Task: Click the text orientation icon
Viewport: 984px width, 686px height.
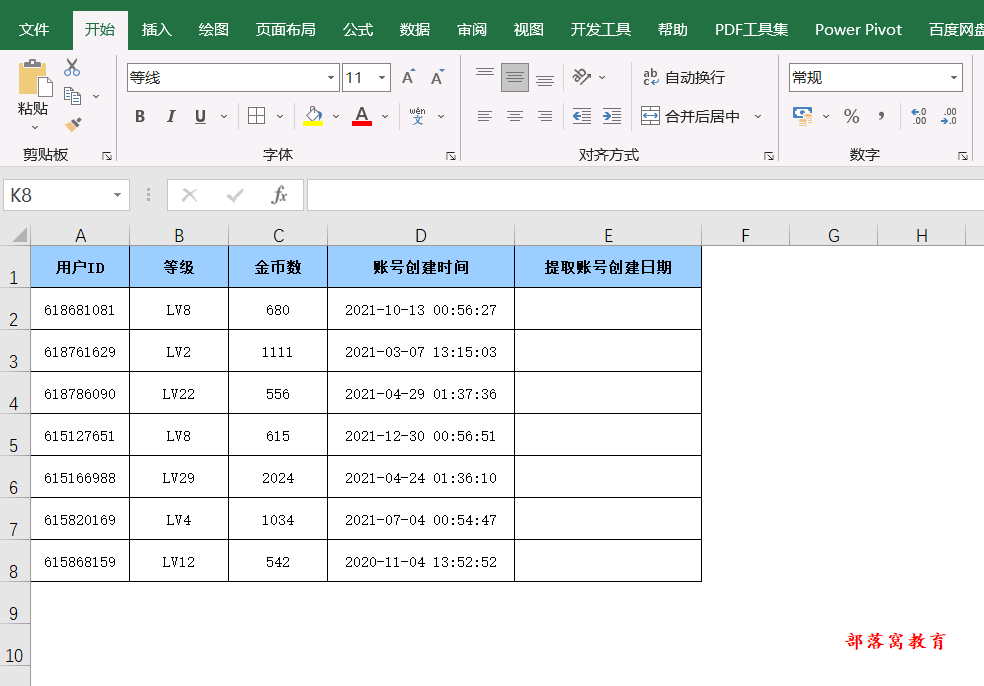Action: (582, 77)
